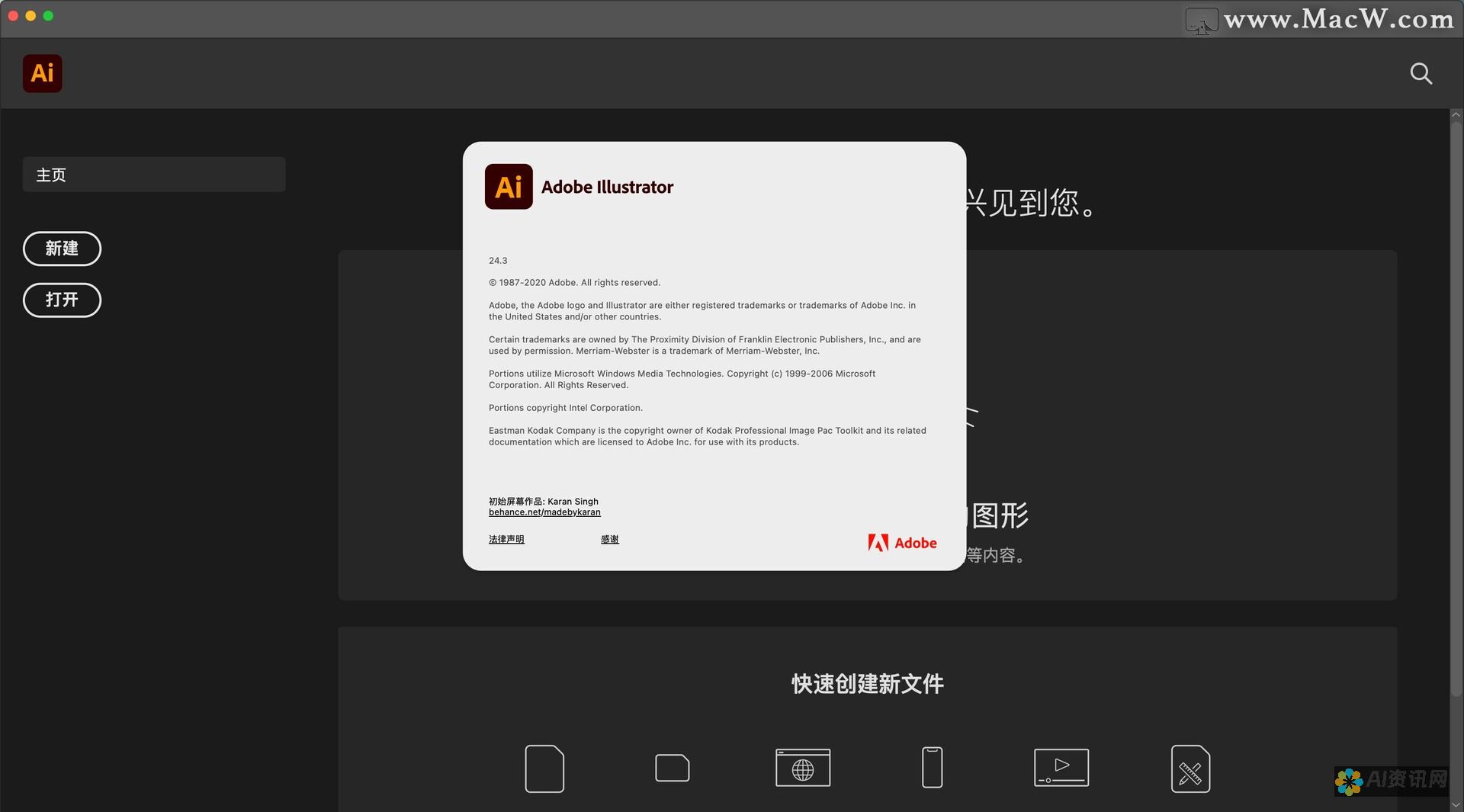Click the Adobe logo in About dialog
Image resolution: width=1464 pixels, height=812 pixels.
click(902, 543)
